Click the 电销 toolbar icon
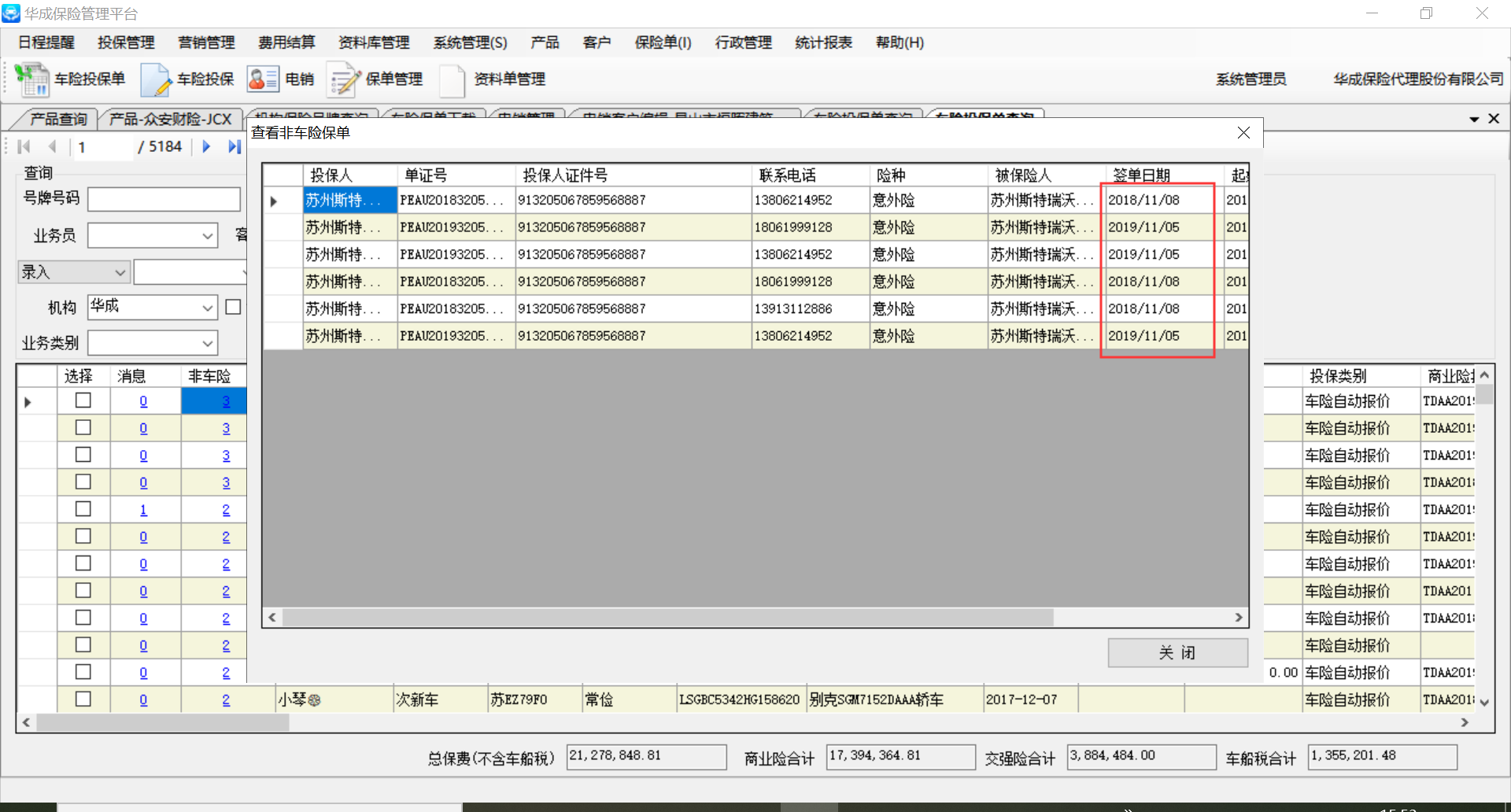The height and width of the screenshot is (812, 1511). click(x=263, y=79)
